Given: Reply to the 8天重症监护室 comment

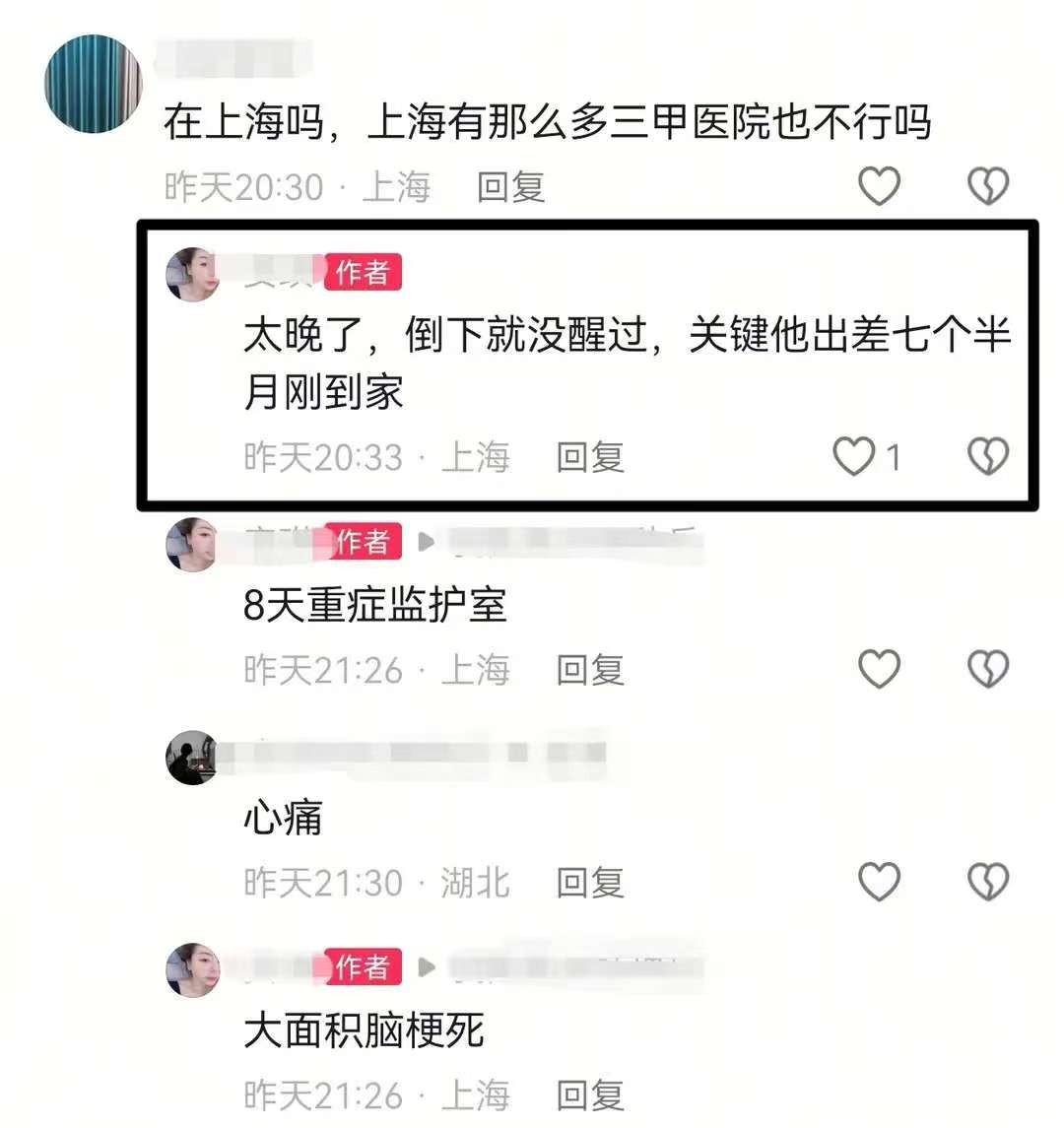Looking at the screenshot, I should [x=590, y=670].
